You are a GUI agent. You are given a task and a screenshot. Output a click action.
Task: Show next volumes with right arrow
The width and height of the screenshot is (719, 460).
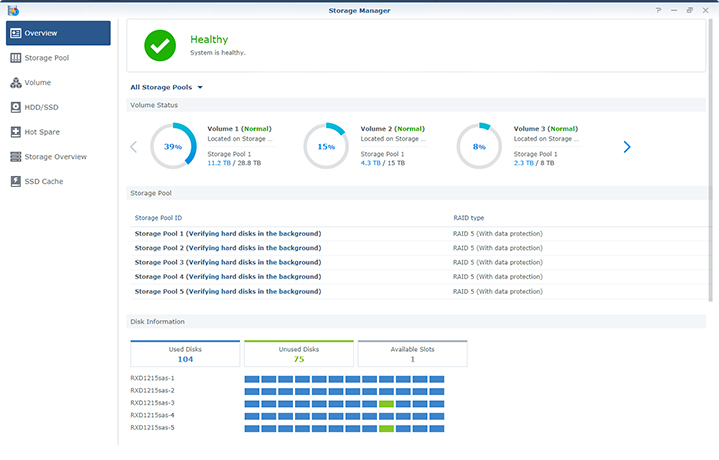point(627,147)
